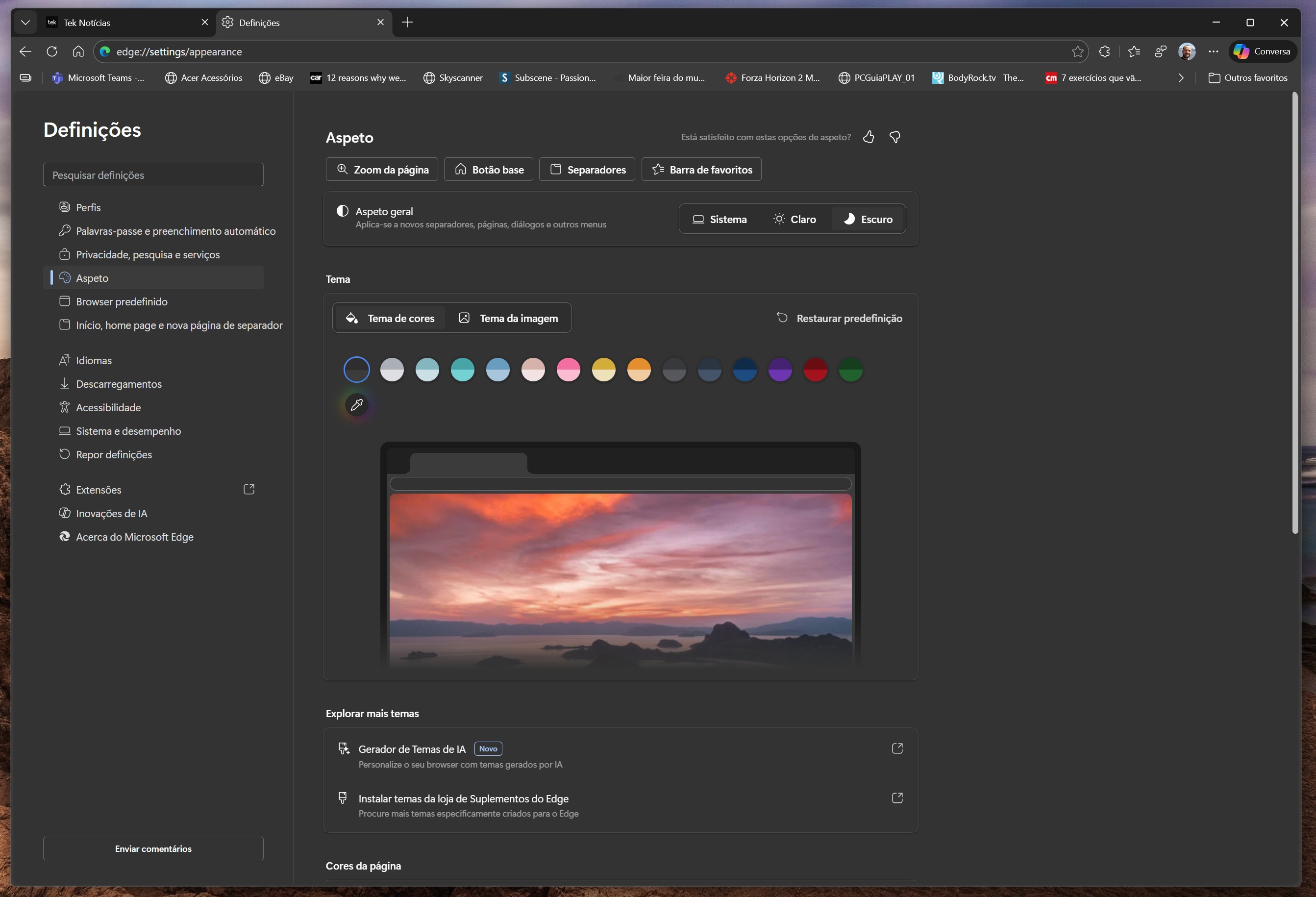The image size is (1316, 897).
Task: Add this page to favorites star
Action: [1077, 51]
